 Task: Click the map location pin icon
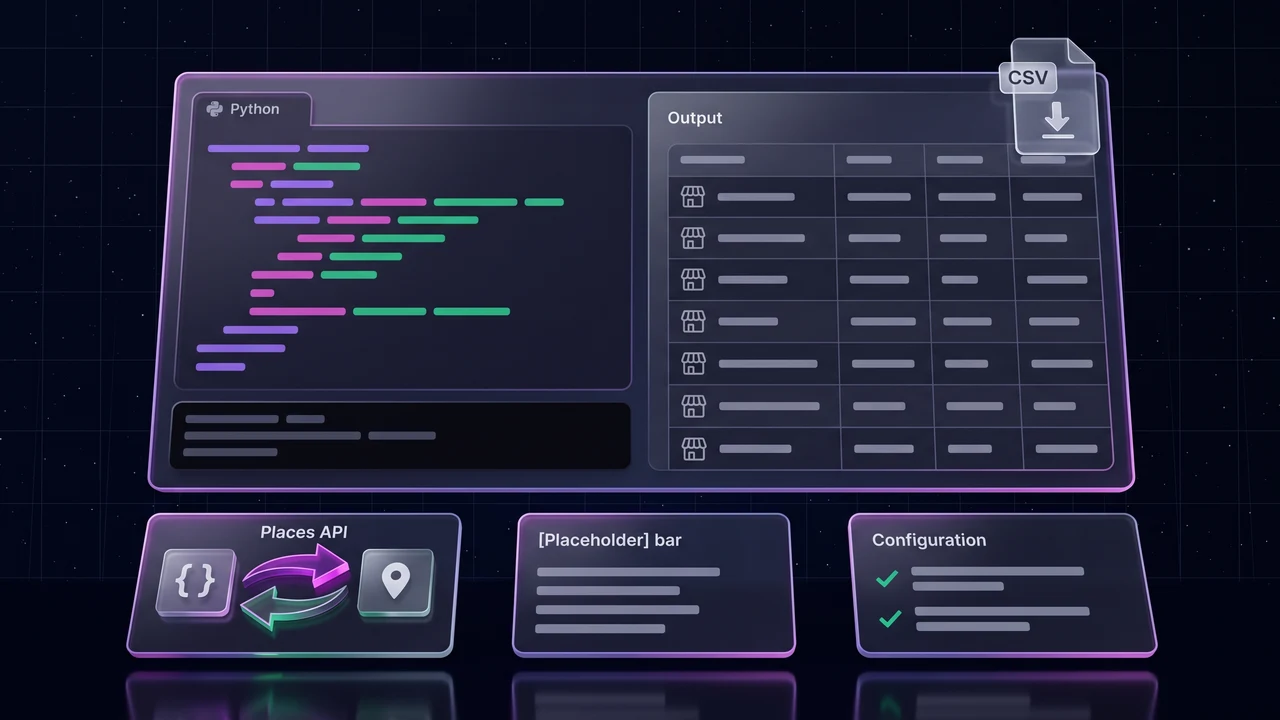point(396,582)
